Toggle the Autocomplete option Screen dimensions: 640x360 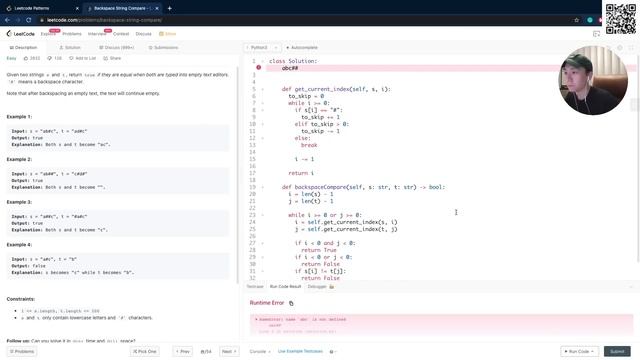pyautogui.click(x=302, y=48)
